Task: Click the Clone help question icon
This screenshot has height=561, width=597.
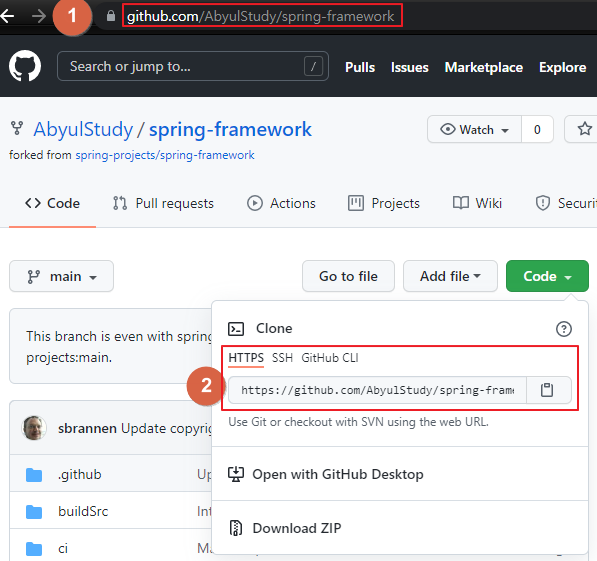Action: 564,329
